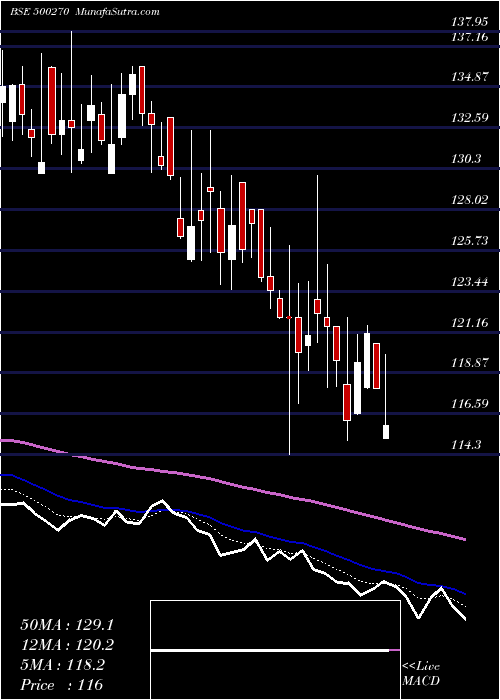
Task: Select the 128.02 price axis label
Action: (469, 200)
